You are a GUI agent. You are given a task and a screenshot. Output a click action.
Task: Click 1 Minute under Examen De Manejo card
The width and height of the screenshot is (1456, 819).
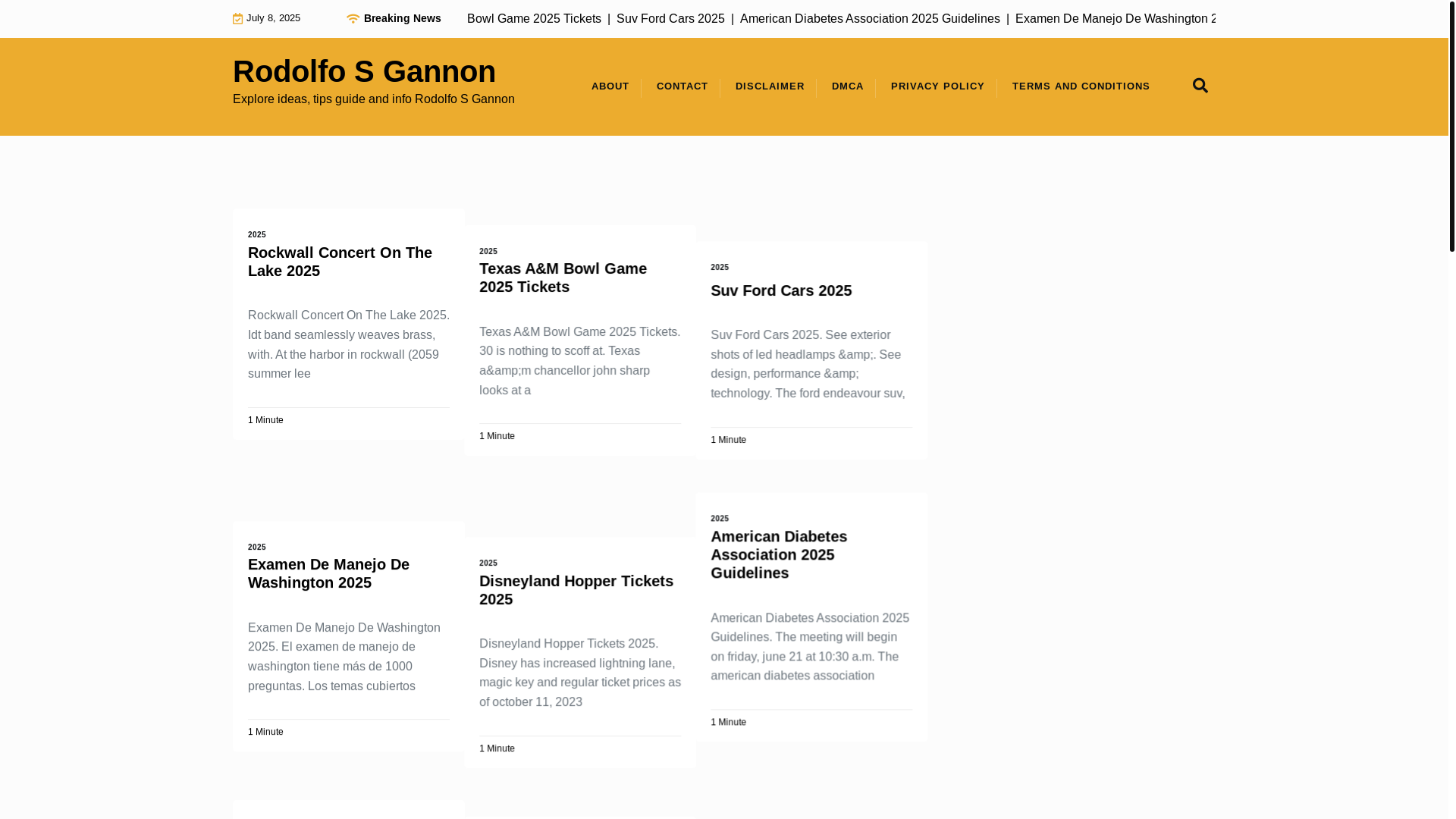tap(265, 732)
